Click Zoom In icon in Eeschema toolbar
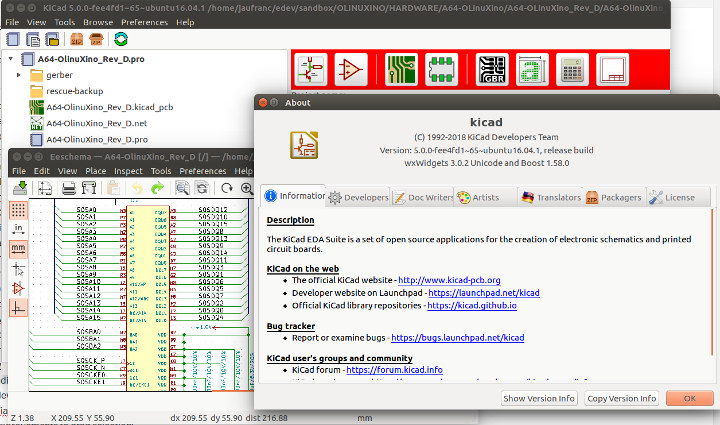Screen dimensions: 720x425 (247, 188)
